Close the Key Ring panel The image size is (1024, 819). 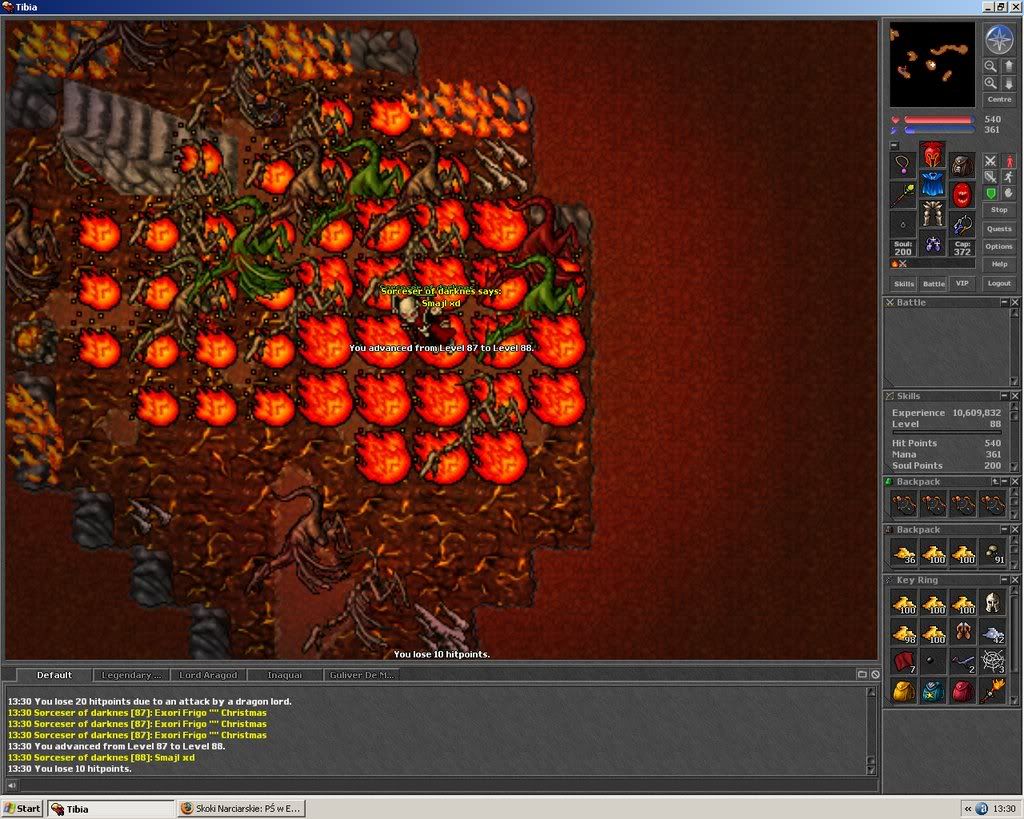tap(1015, 580)
